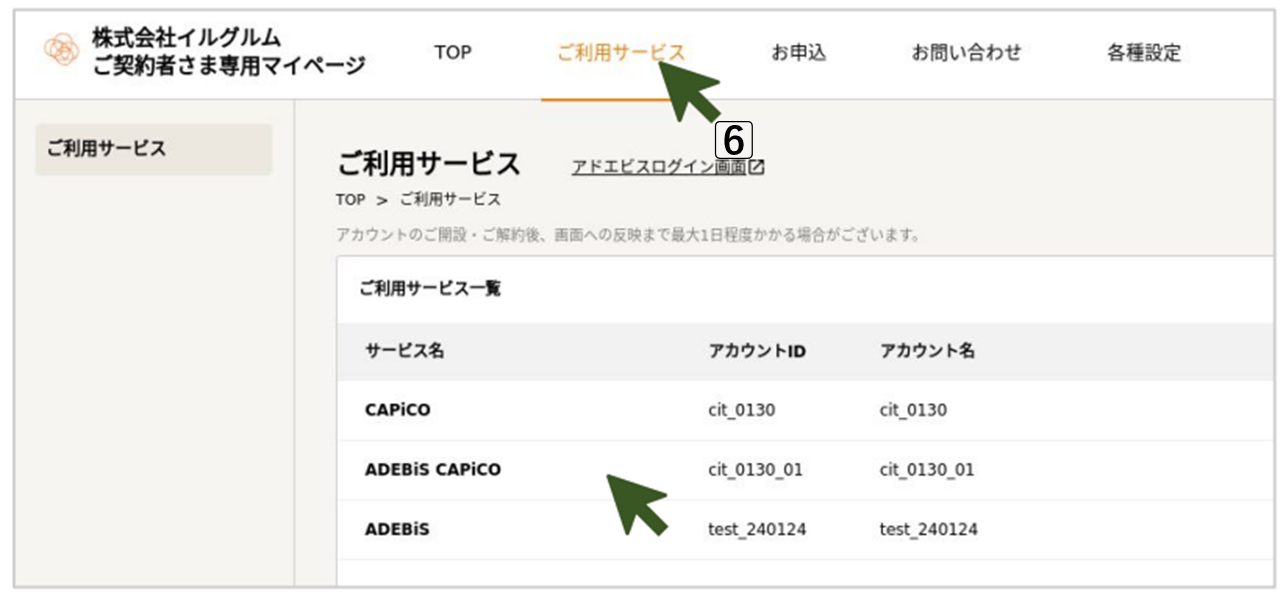This screenshot has height=604, width=1286.
Task: Click external link icon beside アドエビスログイン画面
Action: click(x=757, y=168)
